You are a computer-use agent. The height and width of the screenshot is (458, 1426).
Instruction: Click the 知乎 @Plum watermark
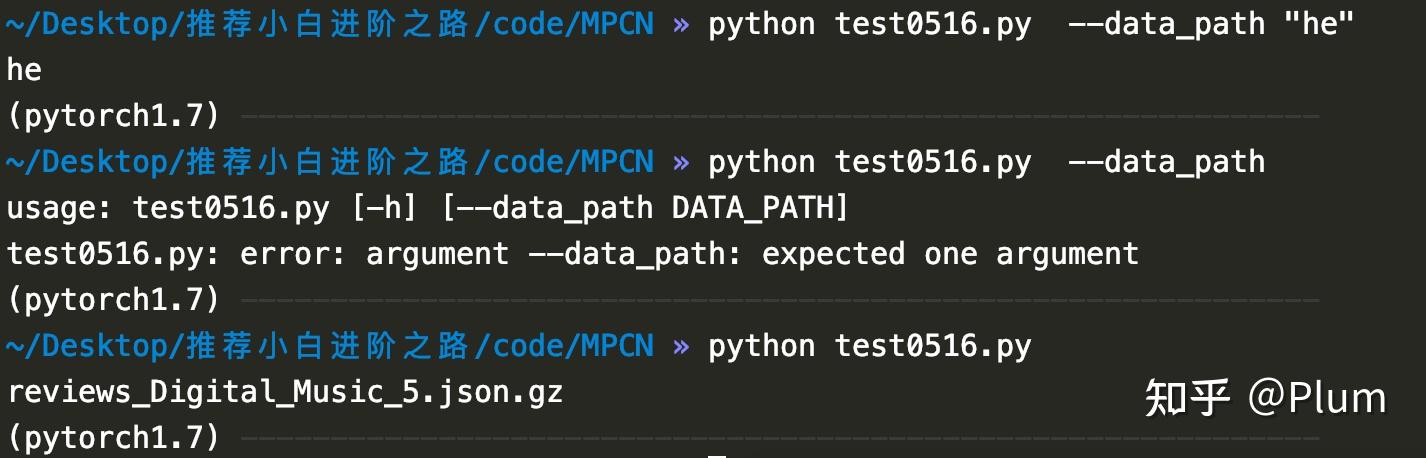[1265, 398]
